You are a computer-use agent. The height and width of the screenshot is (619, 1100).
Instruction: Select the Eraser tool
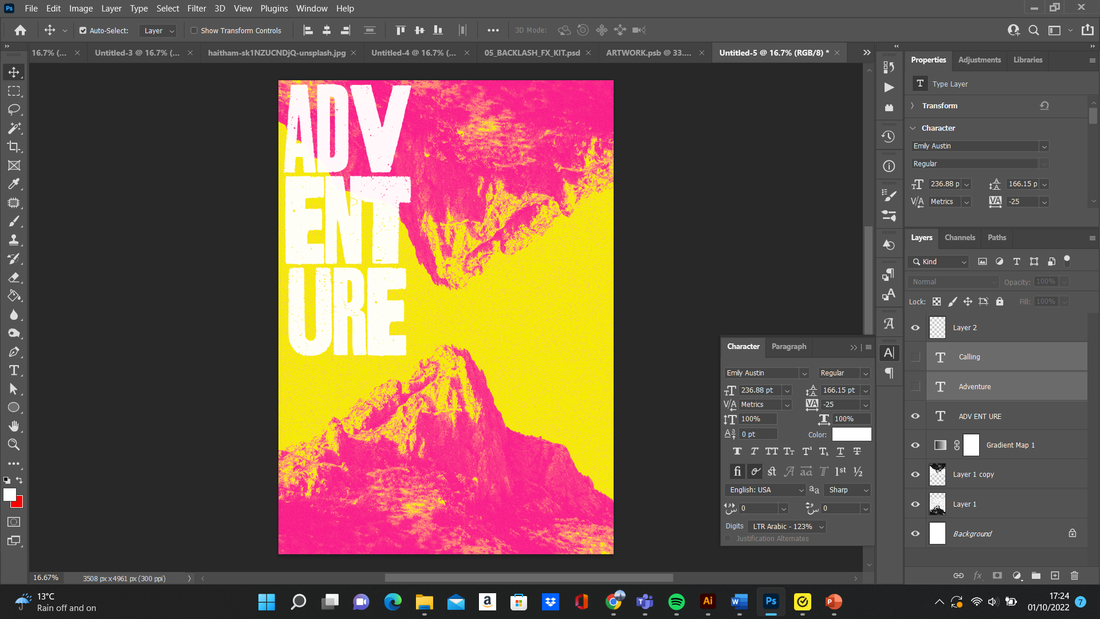tap(14, 277)
